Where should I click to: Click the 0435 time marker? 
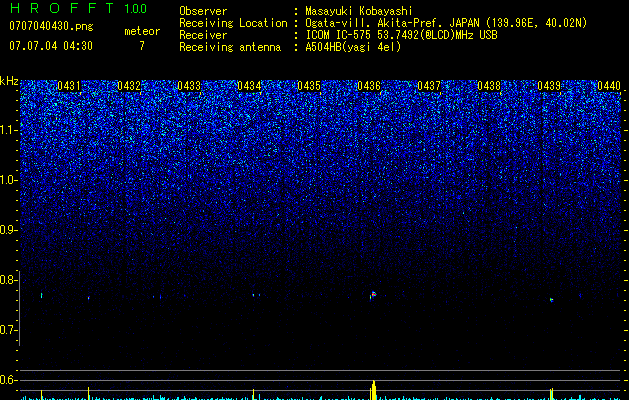pyautogui.click(x=309, y=86)
